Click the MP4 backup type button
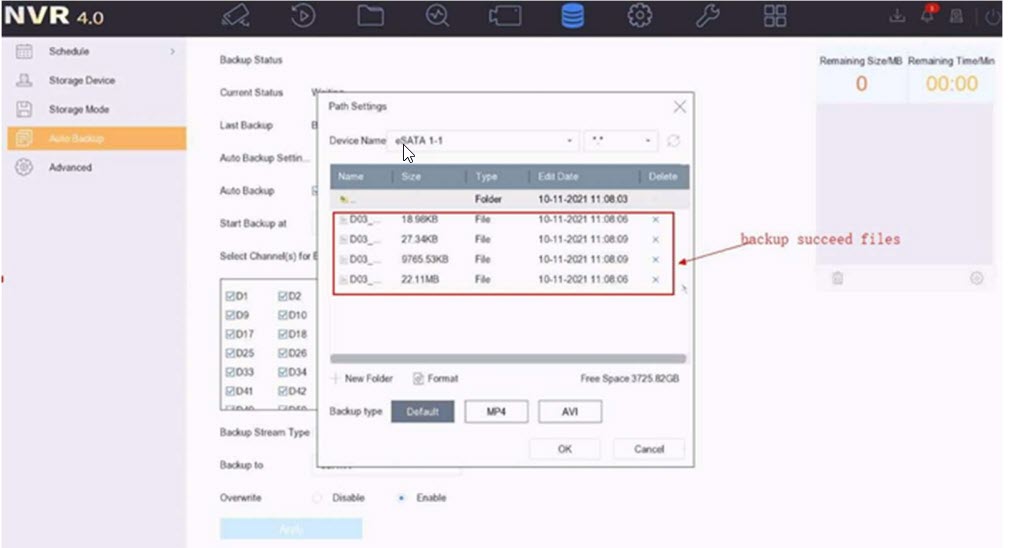Screen dimensions: 1013x548 coord(495,412)
